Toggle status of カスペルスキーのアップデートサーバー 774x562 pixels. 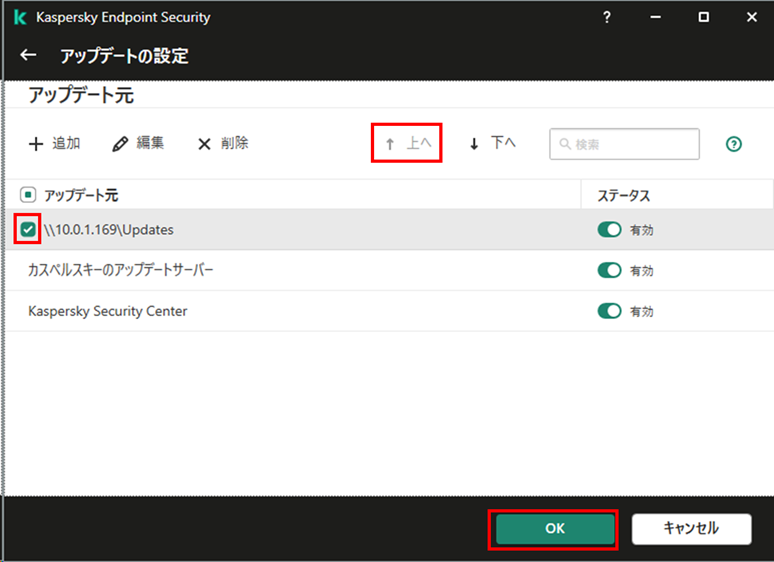pyautogui.click(x=609, y=270)
